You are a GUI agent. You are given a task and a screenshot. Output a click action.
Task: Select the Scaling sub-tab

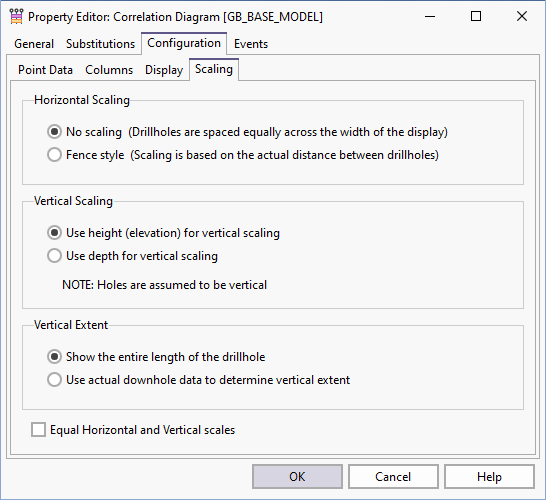click(214, 69)
